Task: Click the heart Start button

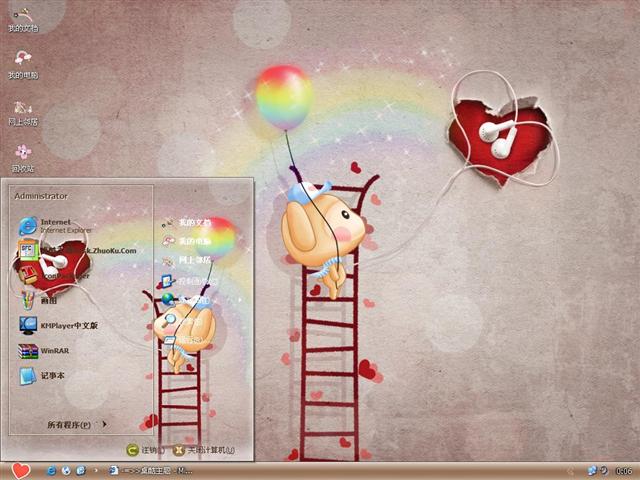Action: tap(21, 471)
